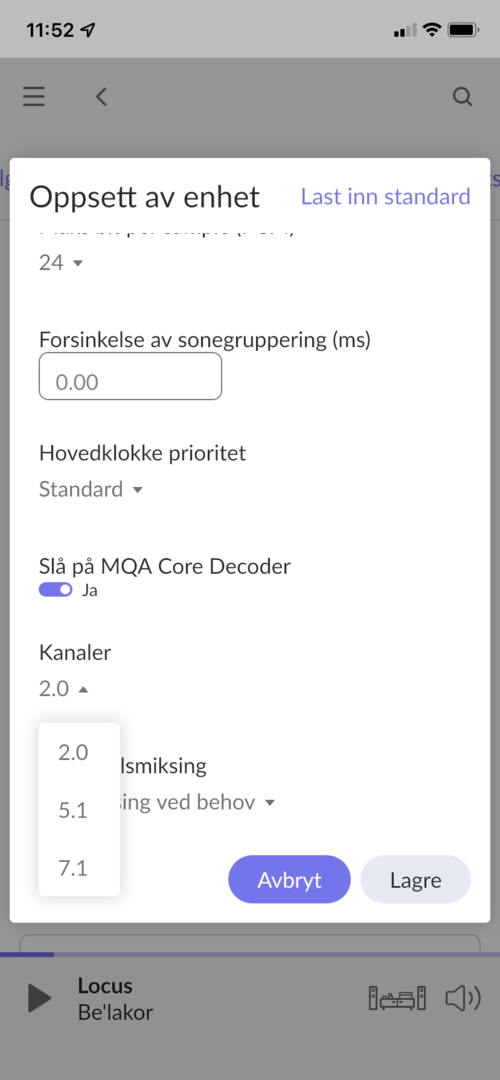Open the zone selector speakers icon
Image resolution: width=500 pixels, height=1080 pixels.
397,998
